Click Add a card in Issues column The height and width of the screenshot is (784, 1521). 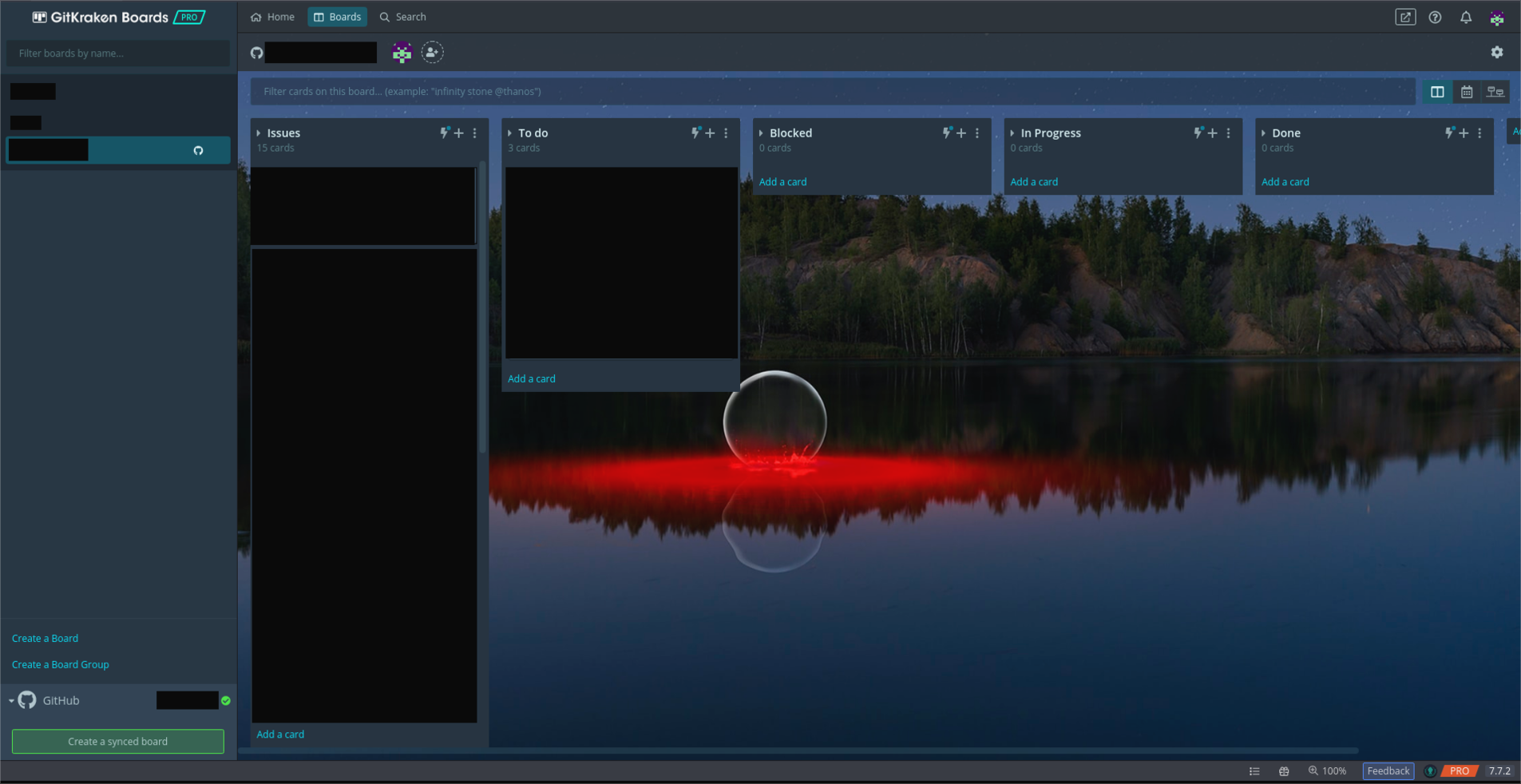(x=280, y=735)
